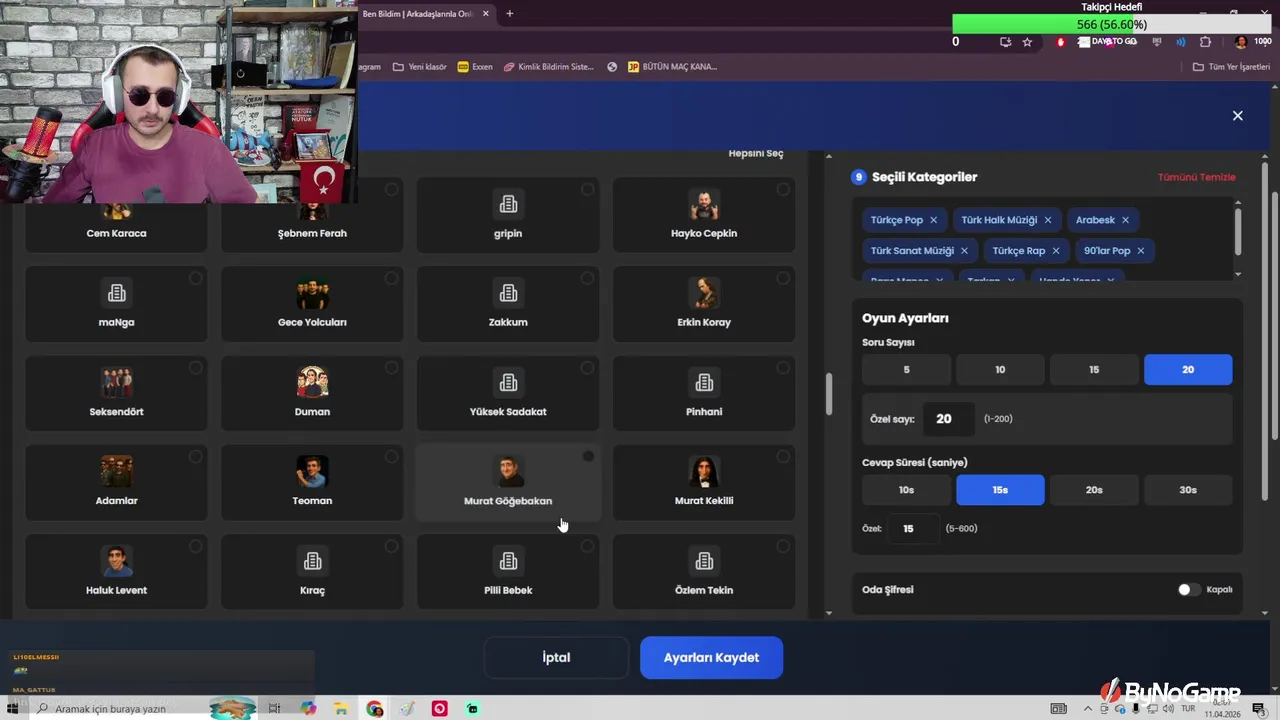Viewport: 1280px width, 720px height.
Task: Click the artist list scrollbar thumb
Action: (x=828, y=394)
